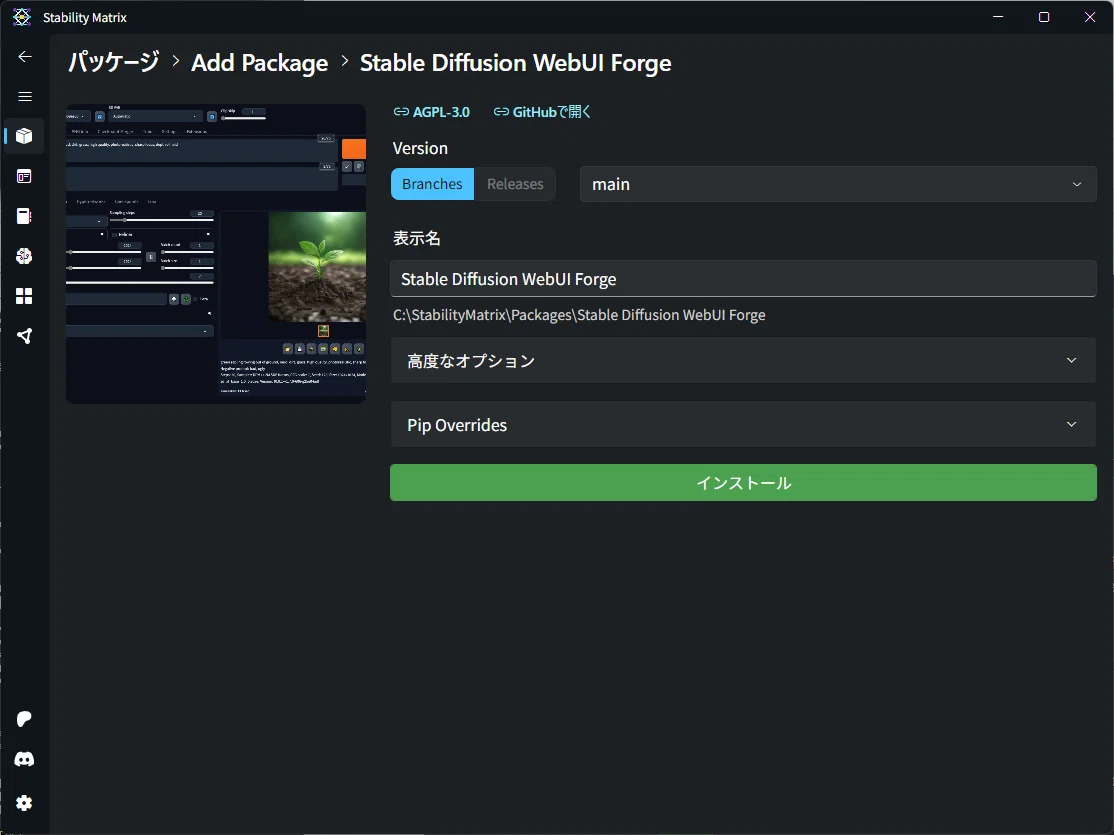Click the Version section label
The height and width of the screenshot is (835, 1114).
click(420, 149)
